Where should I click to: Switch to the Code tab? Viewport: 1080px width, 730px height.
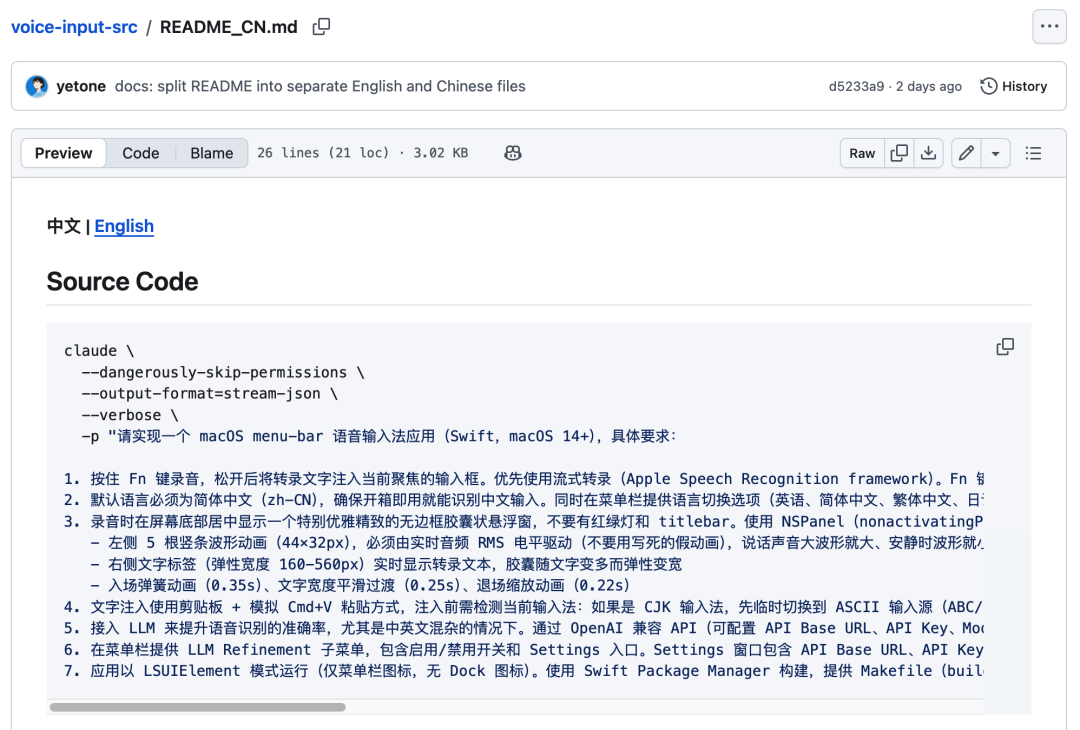click(141, 153)
